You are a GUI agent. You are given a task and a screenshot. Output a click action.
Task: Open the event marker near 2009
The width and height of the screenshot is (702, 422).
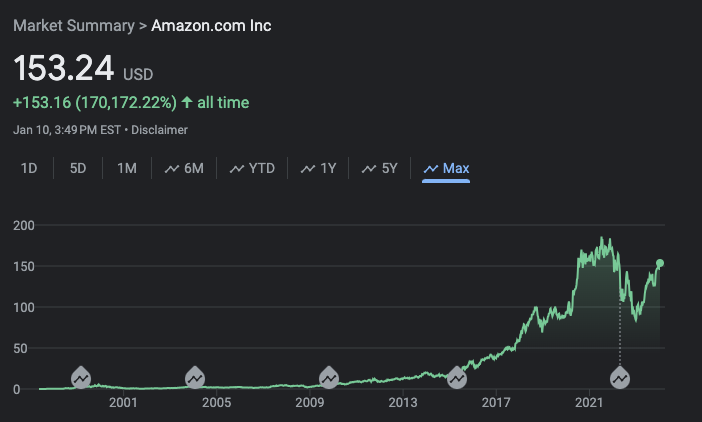click(329, 377)
